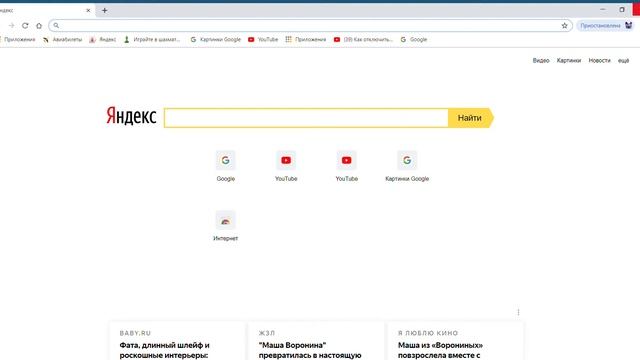Open the YouTube bookmark in bookmarks bar
Screen dimensions: 640x360
click(263, 40)
